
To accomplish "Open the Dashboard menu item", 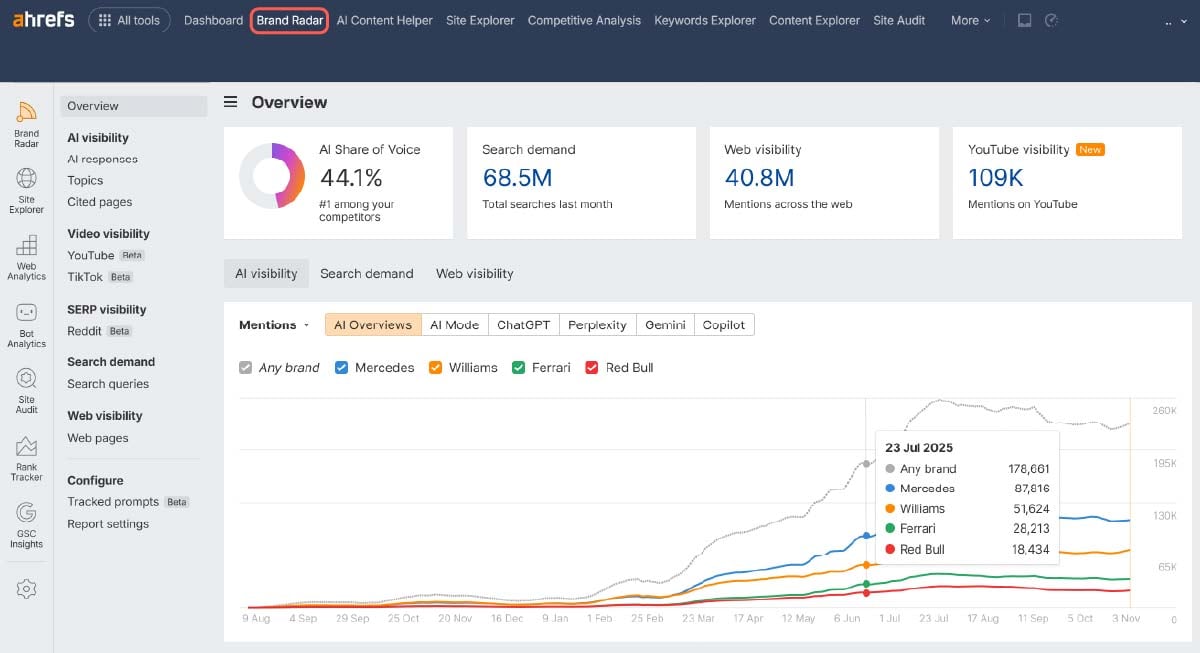I will coord(213,20).
